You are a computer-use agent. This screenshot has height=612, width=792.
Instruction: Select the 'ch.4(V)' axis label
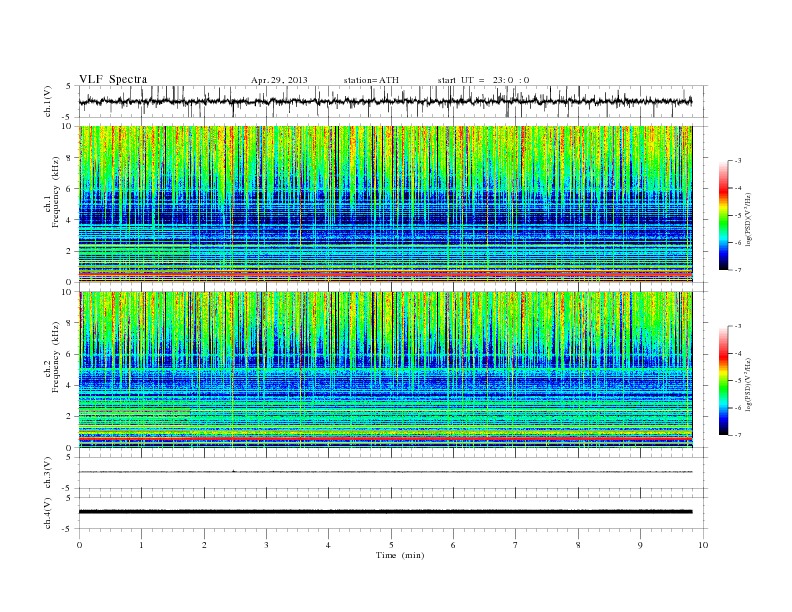48,513
